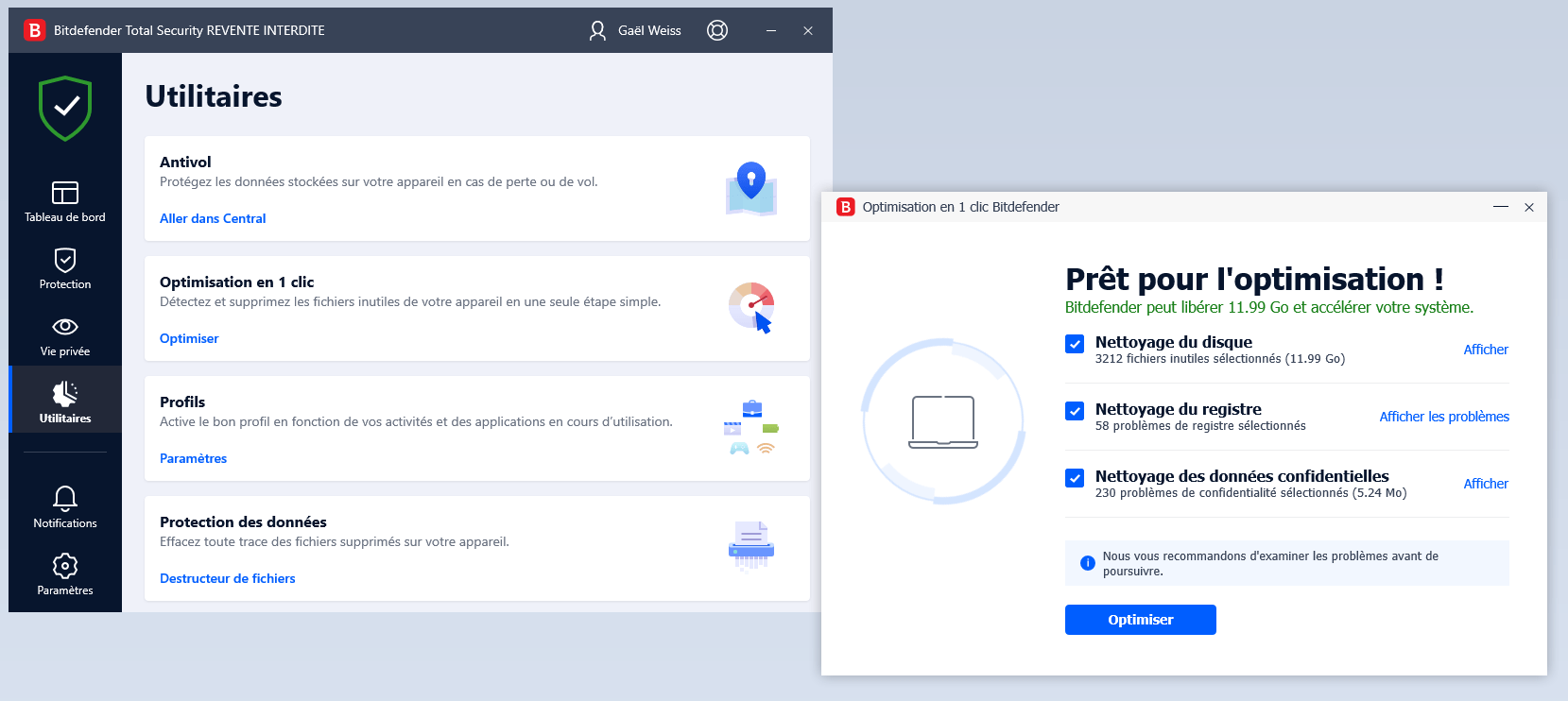Uncheck Nettoyage du disque
This screenshot has width=1568, height=701.
tap(1075, 344)
